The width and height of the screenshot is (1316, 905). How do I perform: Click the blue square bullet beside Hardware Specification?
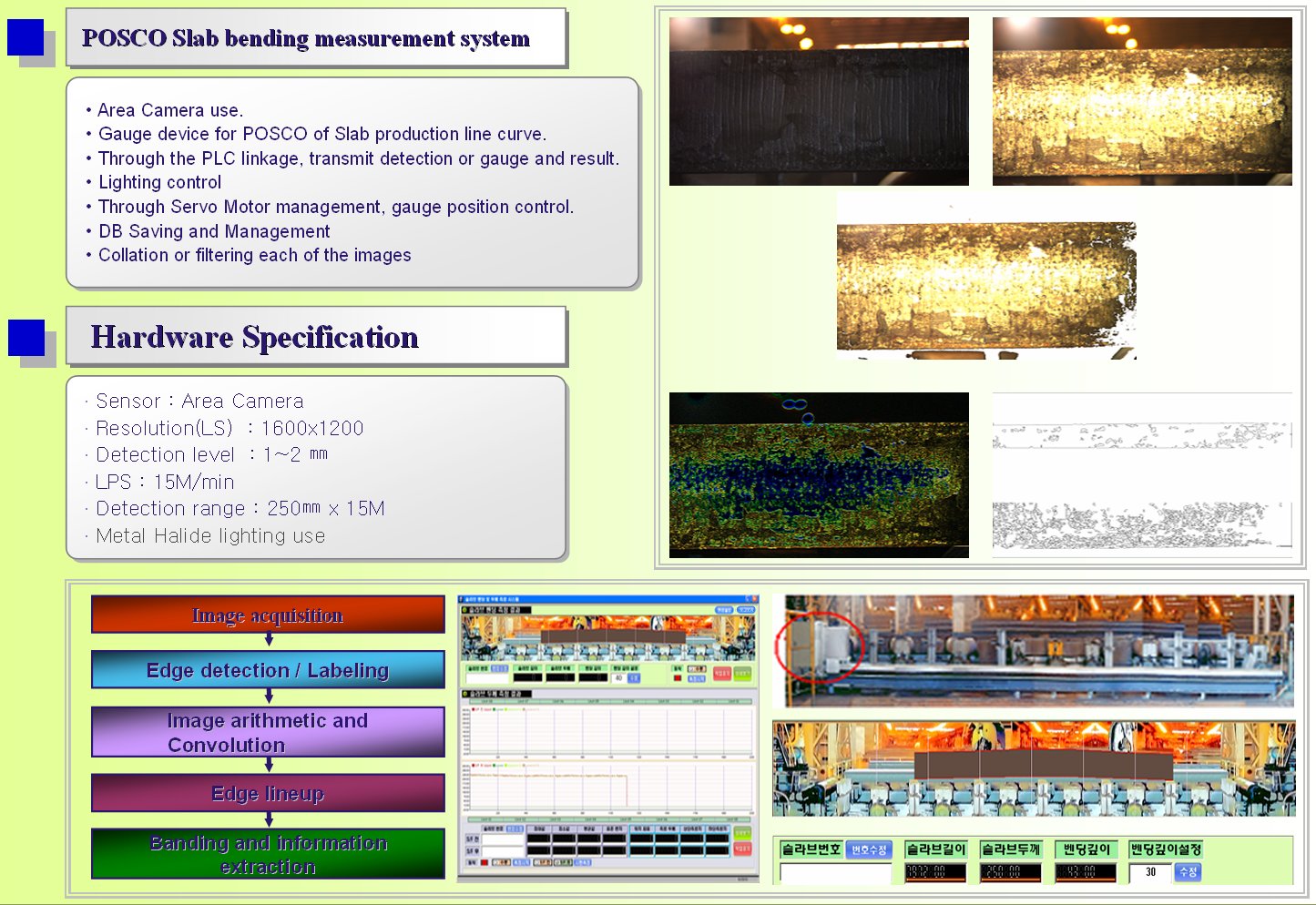(26, 338)
